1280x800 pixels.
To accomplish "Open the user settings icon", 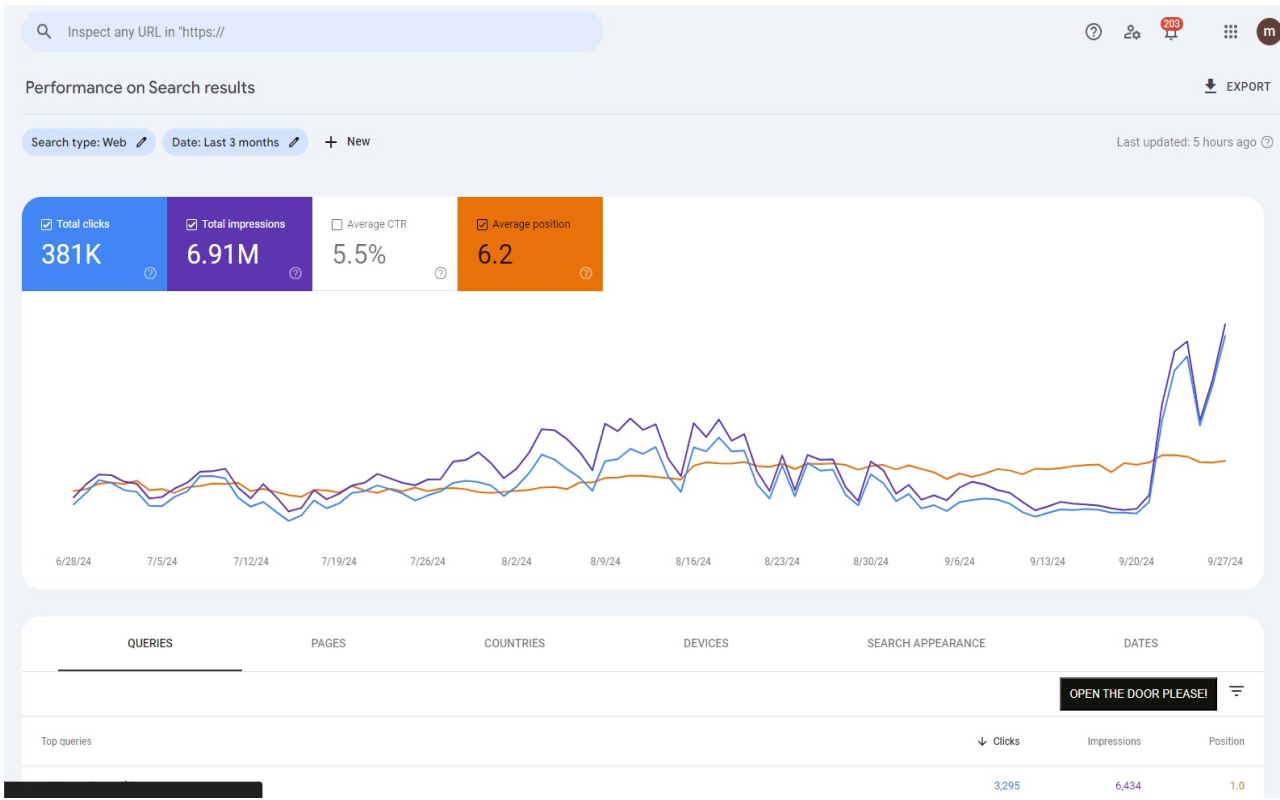I will pos(1132,32).
